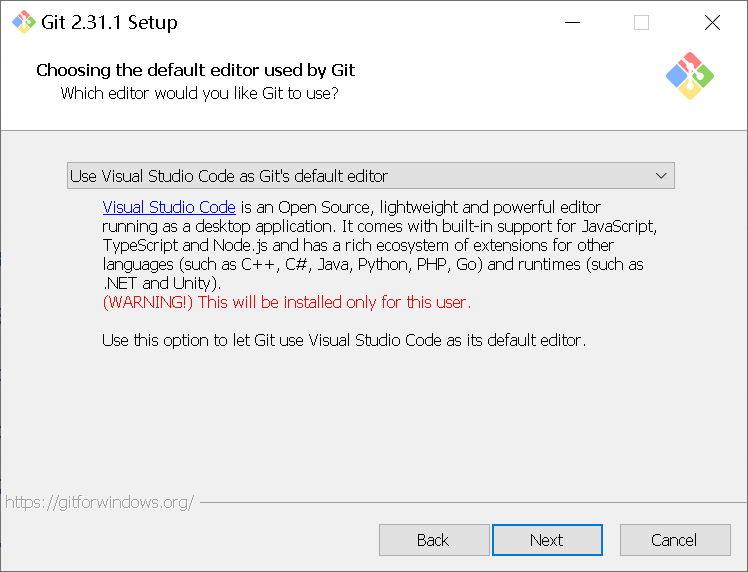Go Back to the previous setup page

434,540
